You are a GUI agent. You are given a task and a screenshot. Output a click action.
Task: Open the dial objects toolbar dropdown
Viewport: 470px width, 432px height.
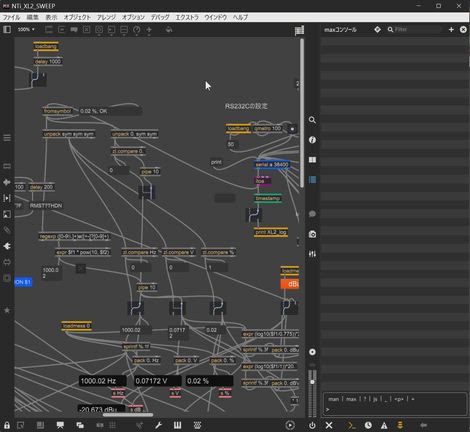pyautogui.click(x=136, y=29)
